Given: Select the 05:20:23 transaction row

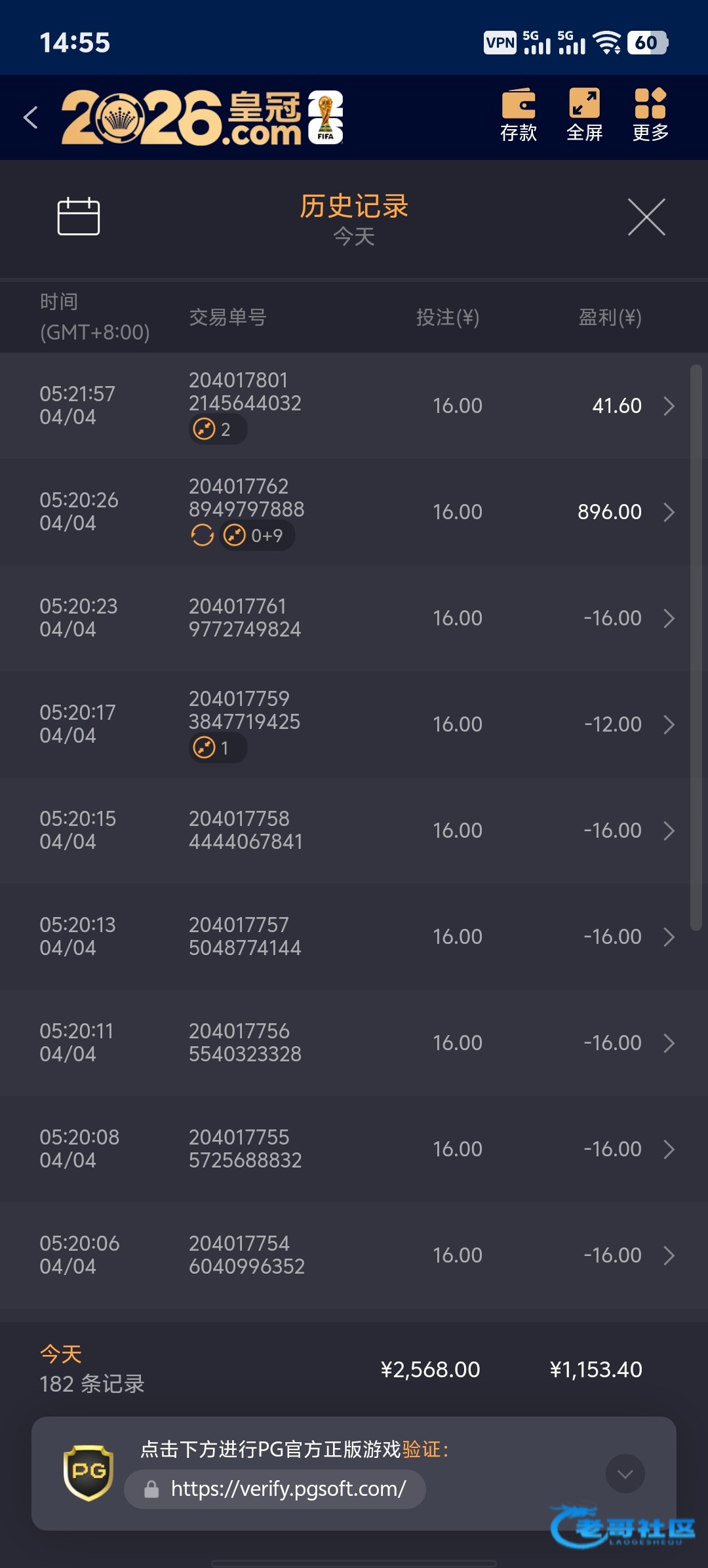Looking at the screenshot, I should click(341, 618).
